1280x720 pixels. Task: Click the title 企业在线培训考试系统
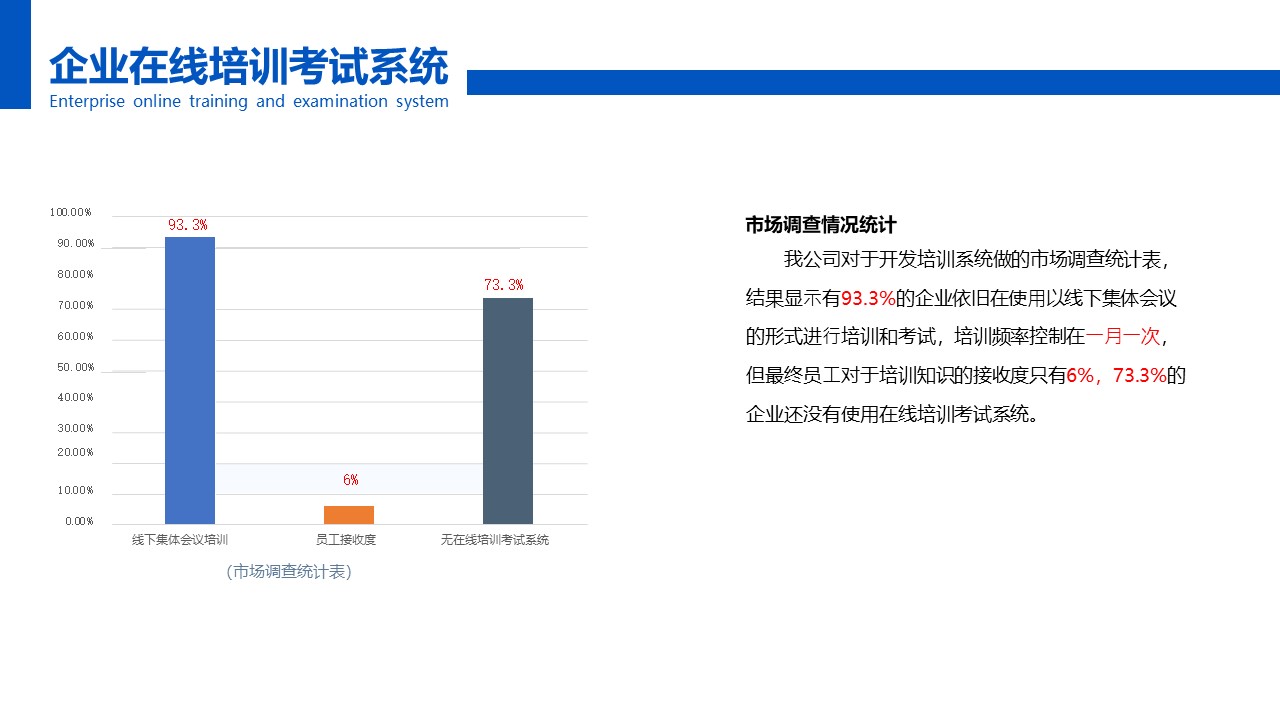pyautogui.click(x=249, y=67)
